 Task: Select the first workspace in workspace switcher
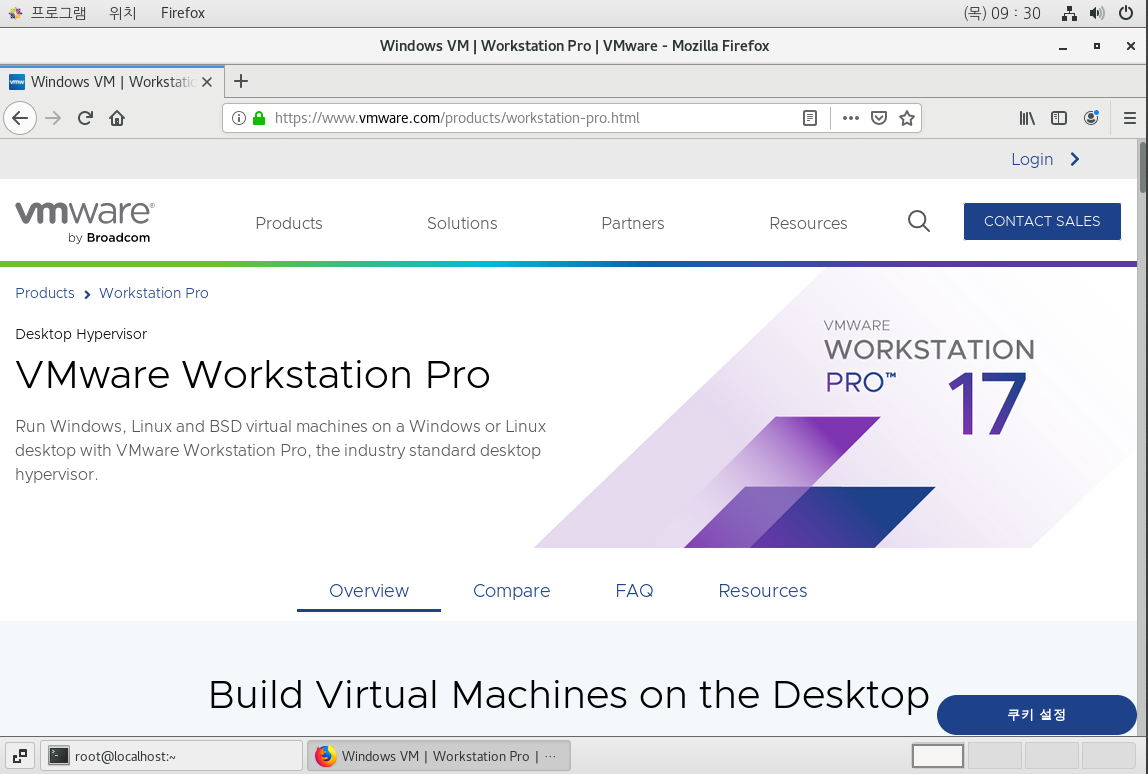938,756
